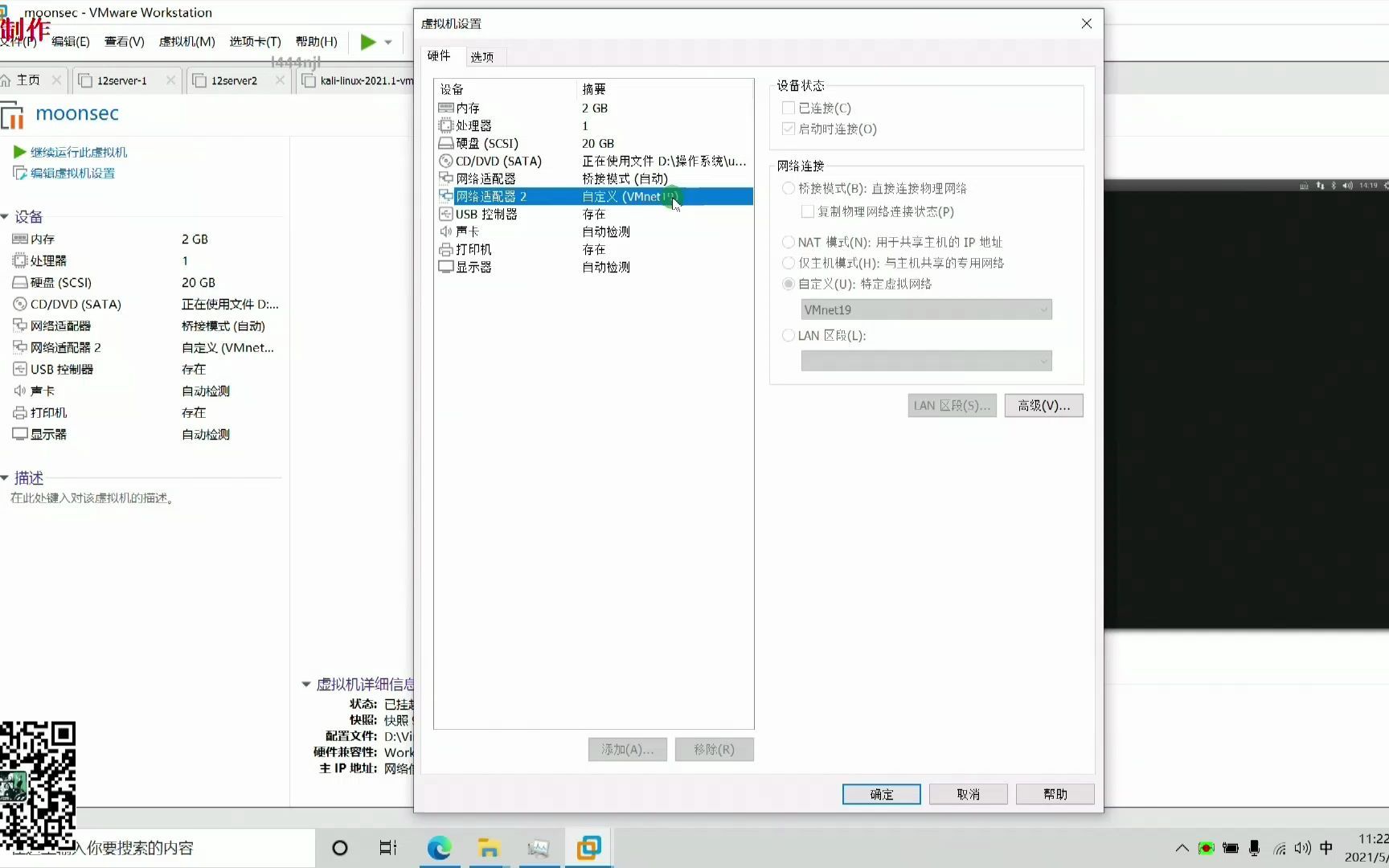Toggle the 复制物理网络连接状态(P) checkbox
1389x868 pixels.
(808, 211)
